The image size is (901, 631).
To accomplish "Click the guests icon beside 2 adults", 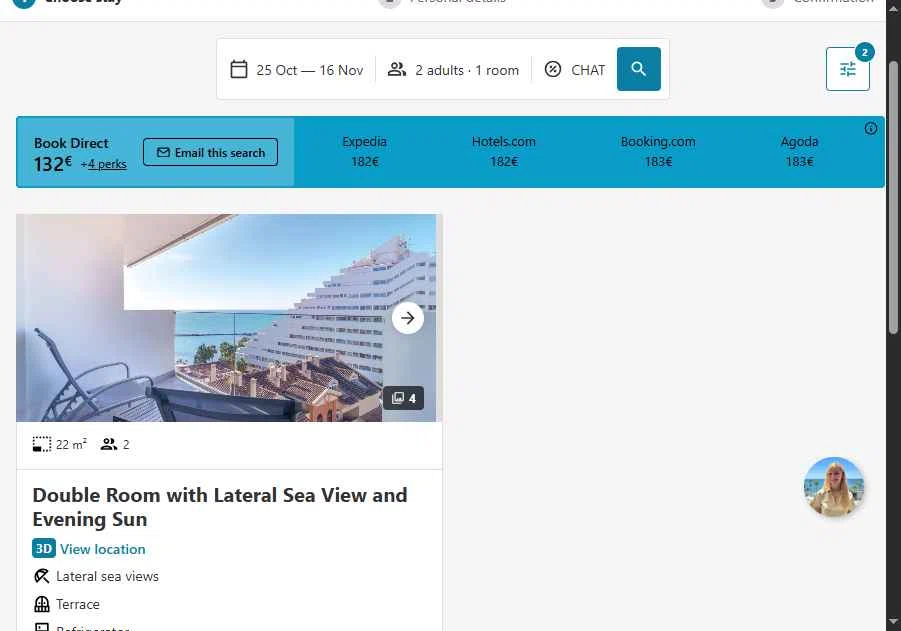I will (x=396, y=70).
